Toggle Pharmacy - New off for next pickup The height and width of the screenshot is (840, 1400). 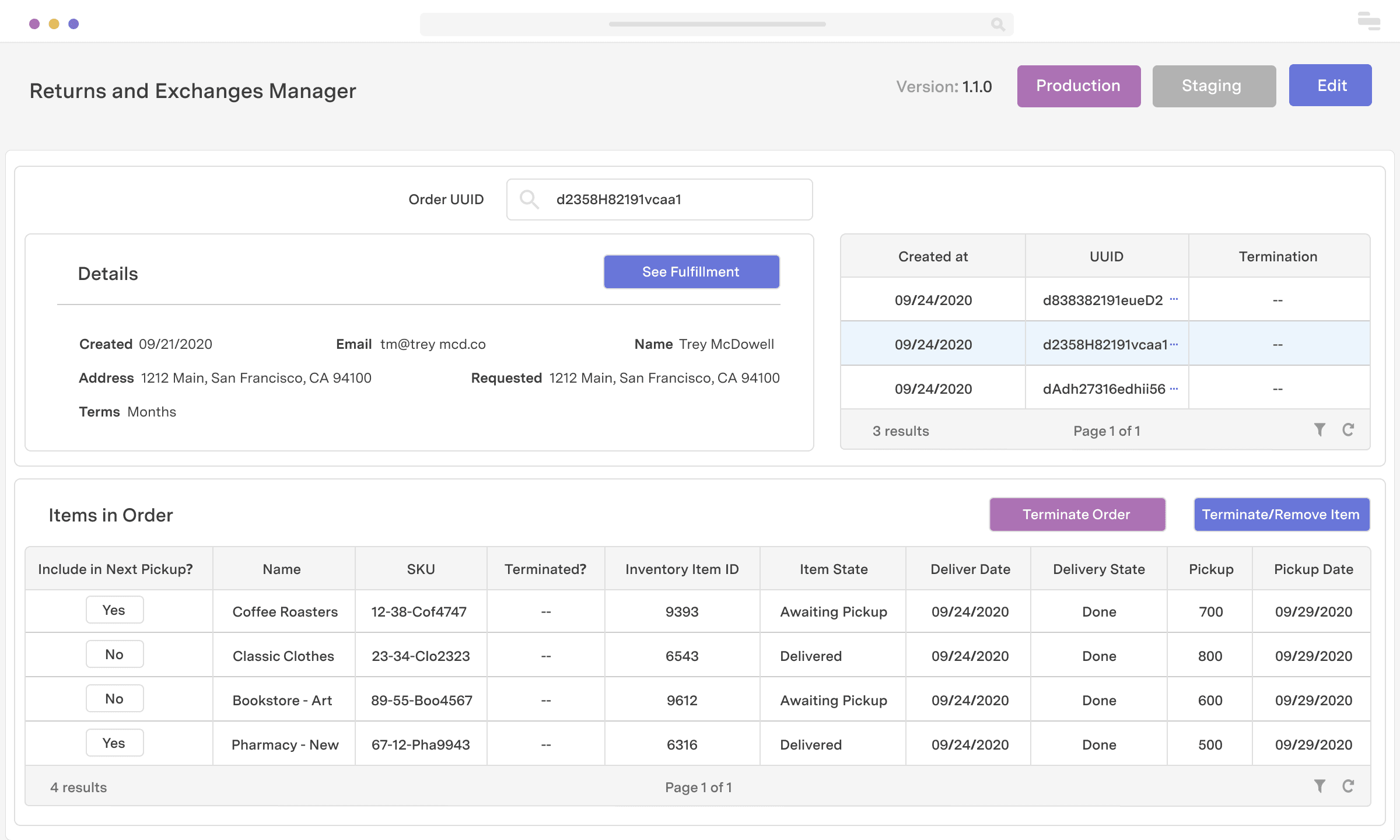tap(114, 743)
